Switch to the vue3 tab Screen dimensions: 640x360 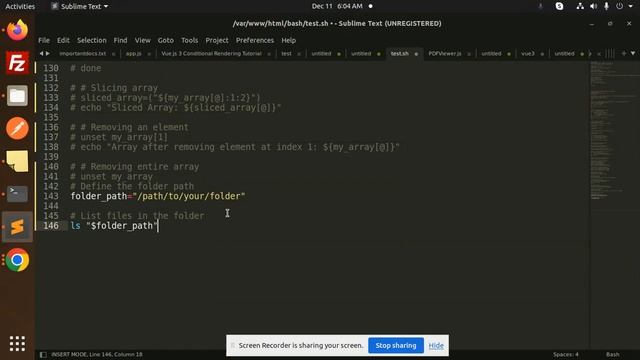[527, 54]
